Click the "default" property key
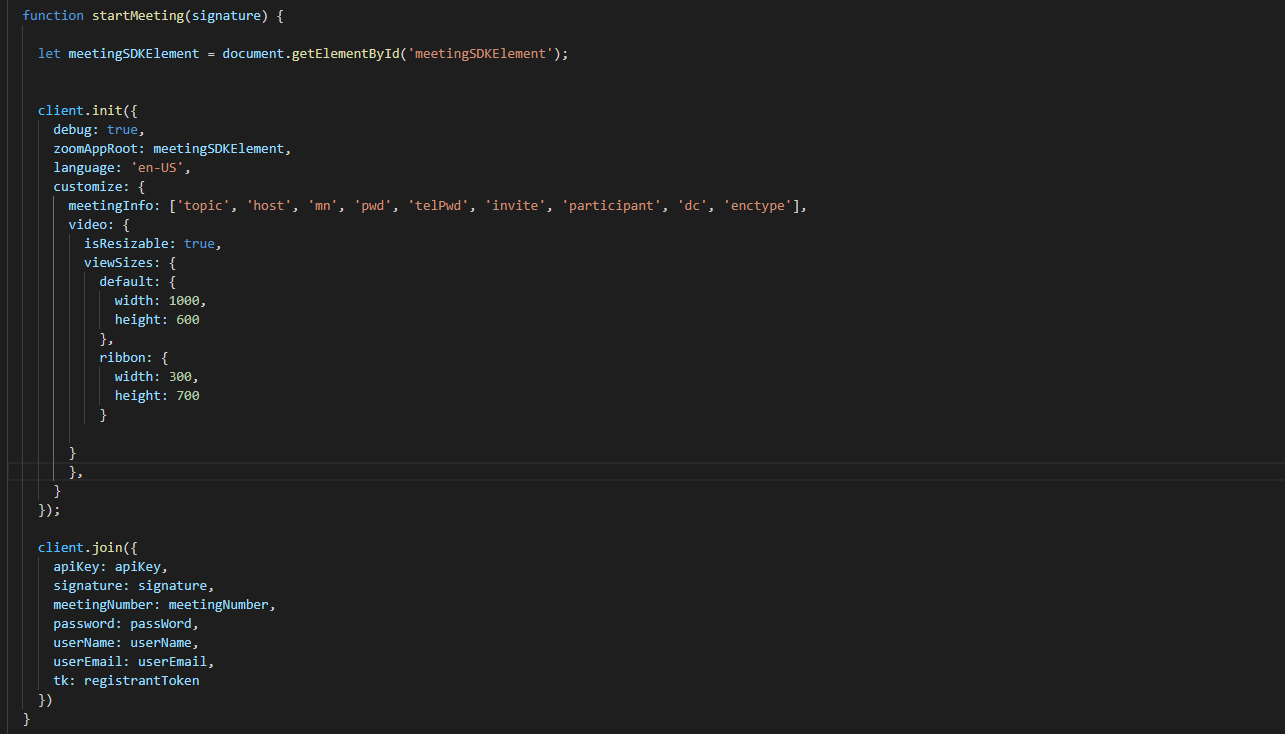Screen dimensions: 1285x734 (x=126, y=282)
